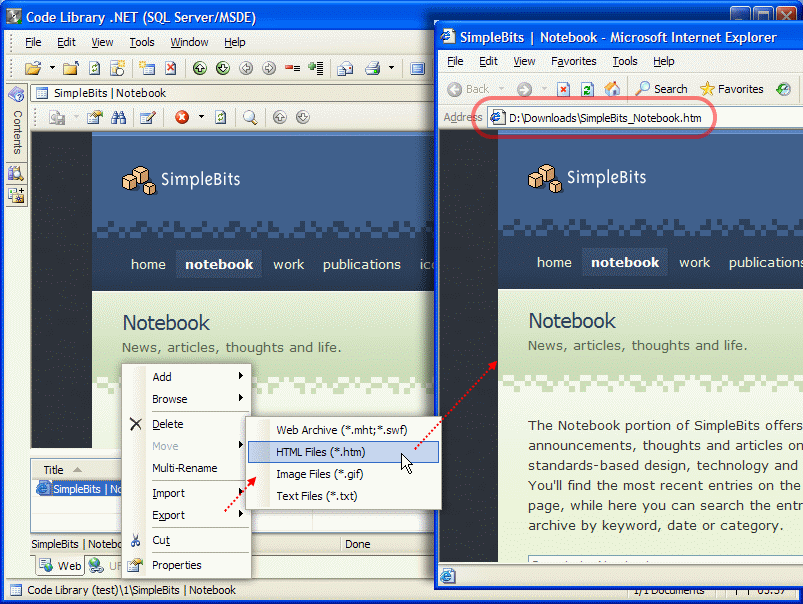
Task: Click the Back button in Internet Explorer
Action: pos(468,89)
